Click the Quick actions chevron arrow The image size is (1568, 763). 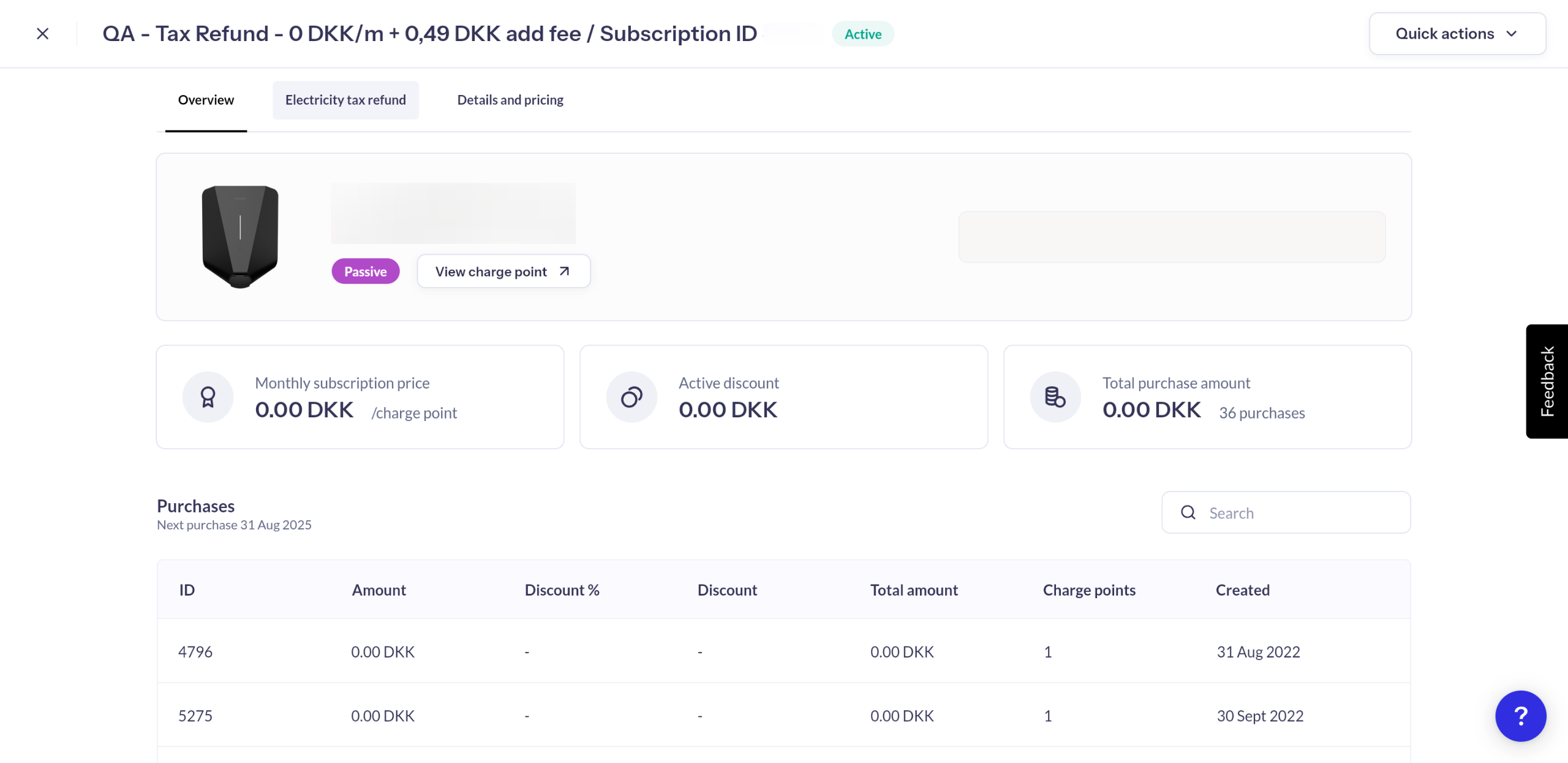pyautogui.click(x=1512, y=34)
